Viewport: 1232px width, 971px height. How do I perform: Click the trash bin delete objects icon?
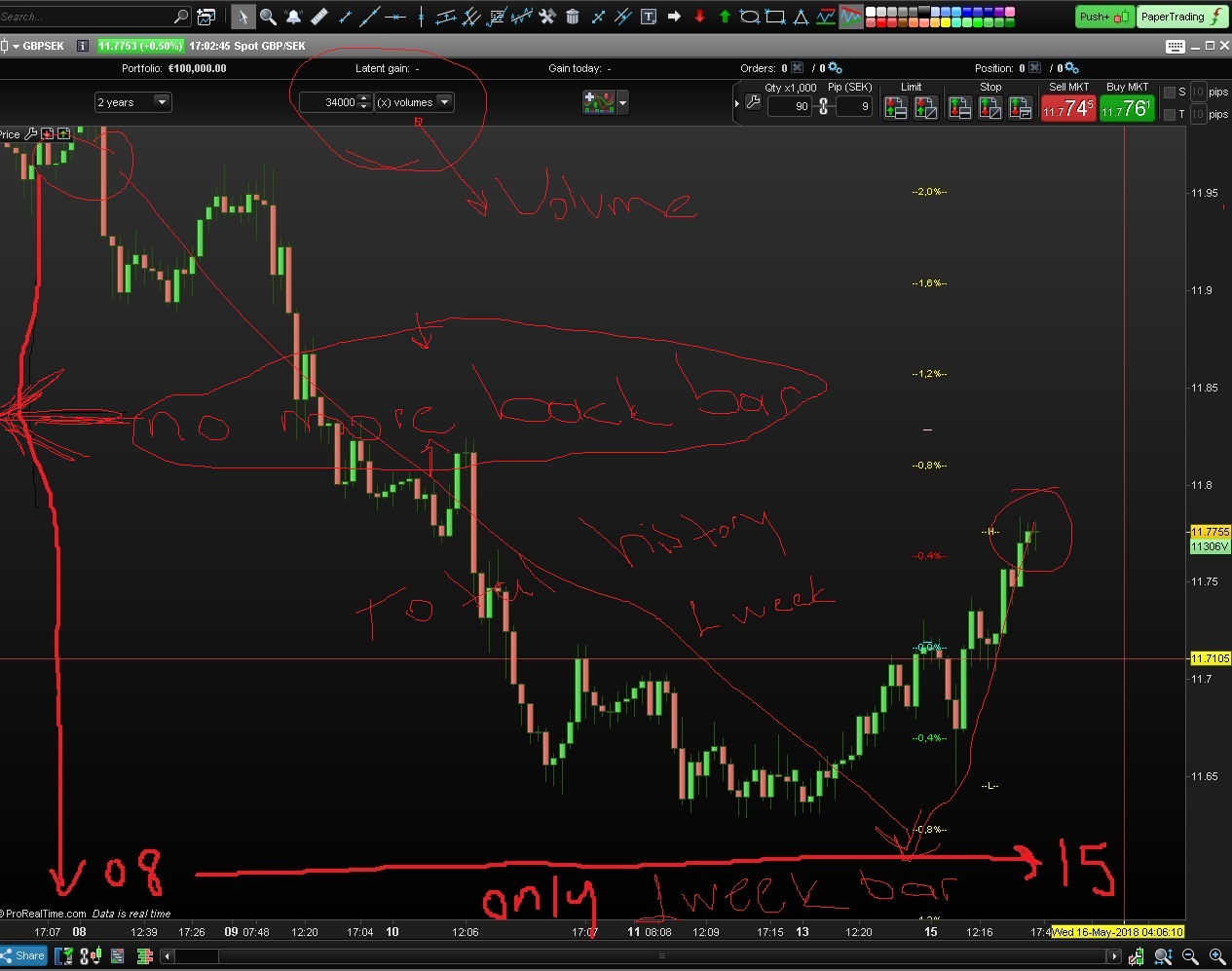(x=572, y=17)
